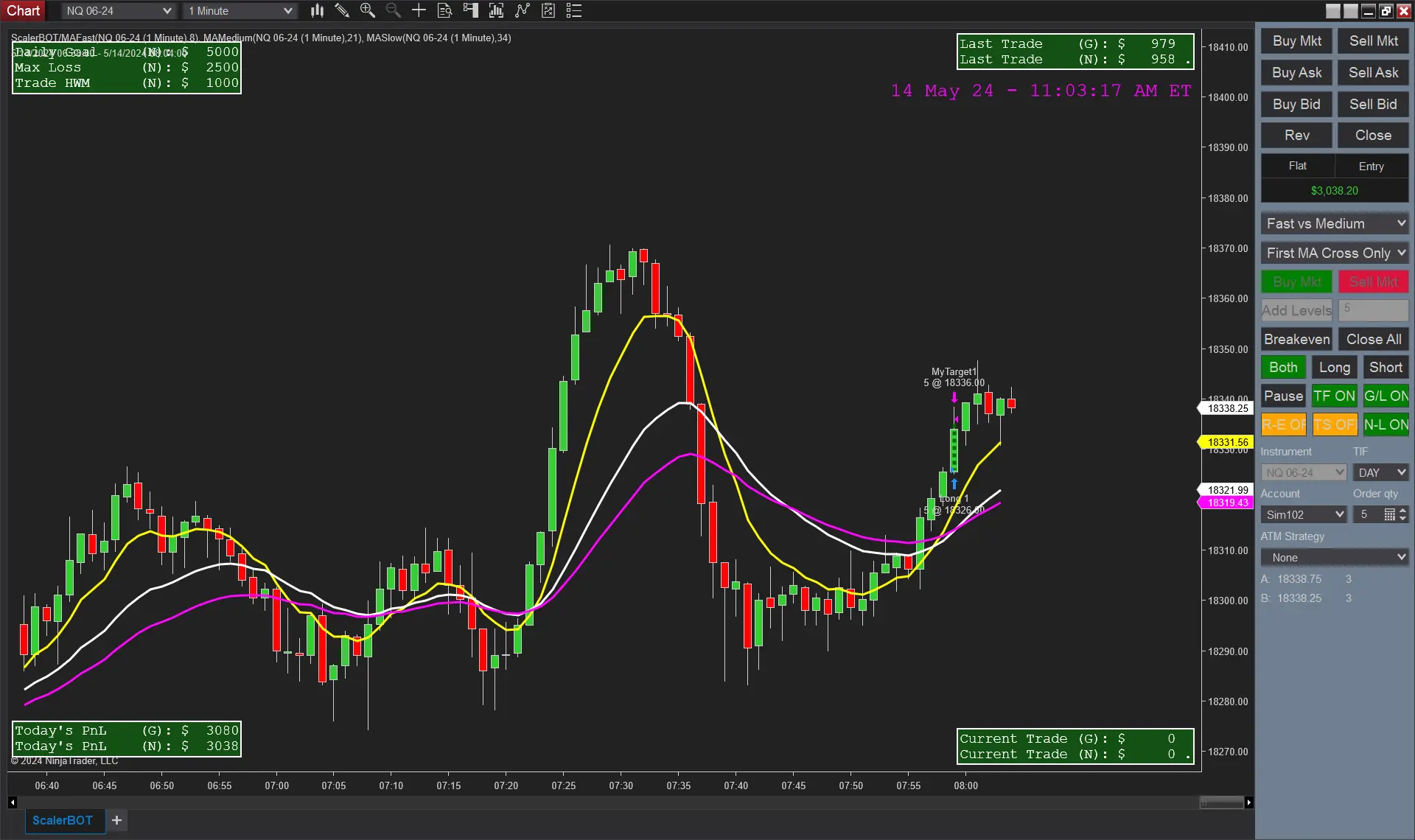Expand the Fast vs Medium dropdown
Screen dimensions: 1415x840
[x=1335, y=224]
